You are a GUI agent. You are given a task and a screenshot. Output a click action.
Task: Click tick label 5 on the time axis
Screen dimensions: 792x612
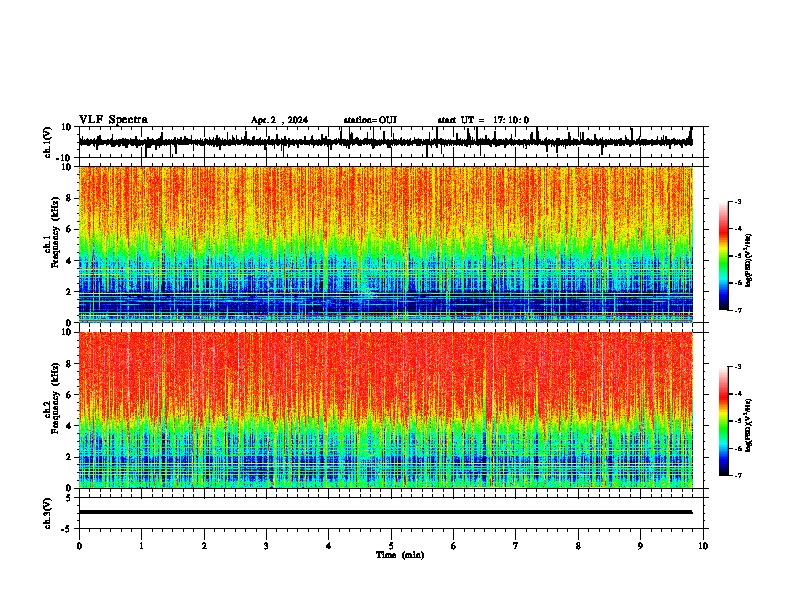click(391, 546)
